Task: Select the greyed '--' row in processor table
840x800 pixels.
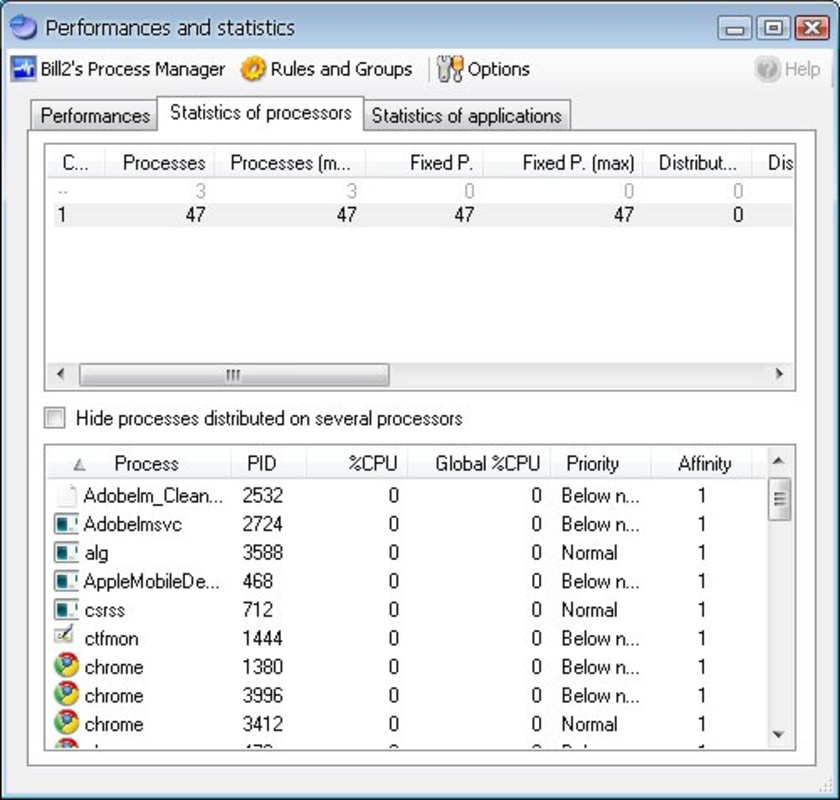Action: (422, 191)
